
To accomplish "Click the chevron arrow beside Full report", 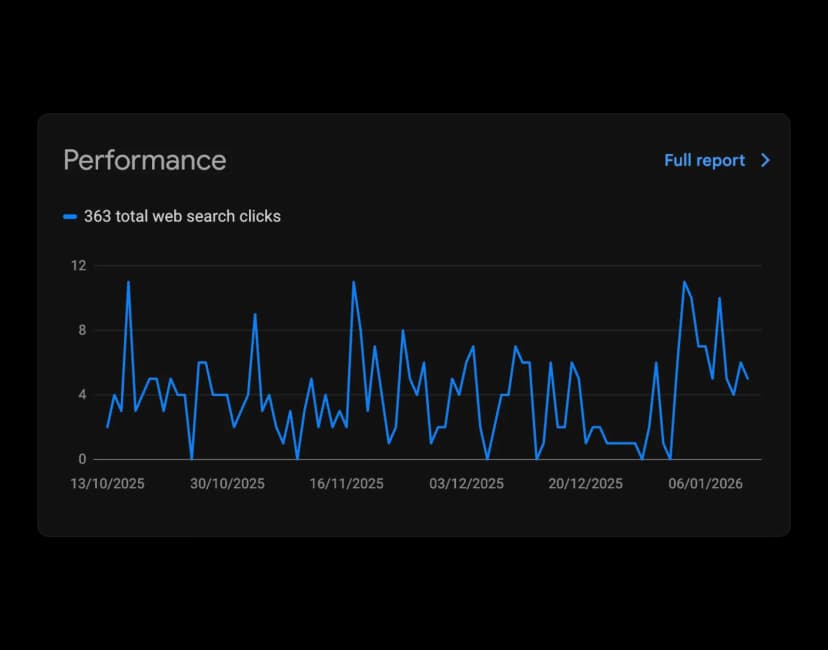I will 765,160.
